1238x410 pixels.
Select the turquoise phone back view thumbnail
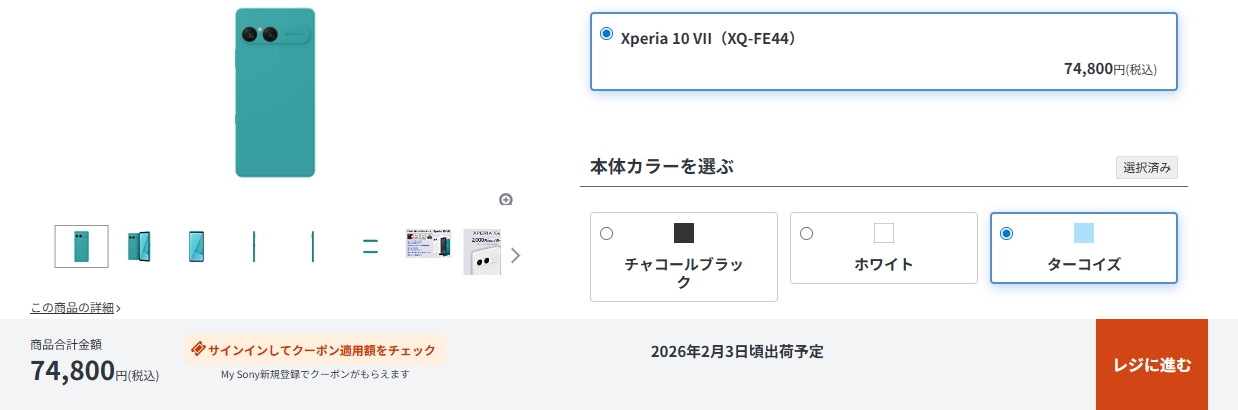coord(81,246)
